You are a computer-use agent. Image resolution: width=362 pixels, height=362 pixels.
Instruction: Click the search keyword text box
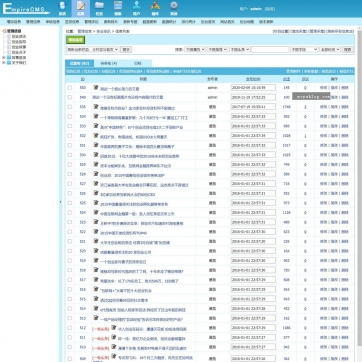coord(270,49)
